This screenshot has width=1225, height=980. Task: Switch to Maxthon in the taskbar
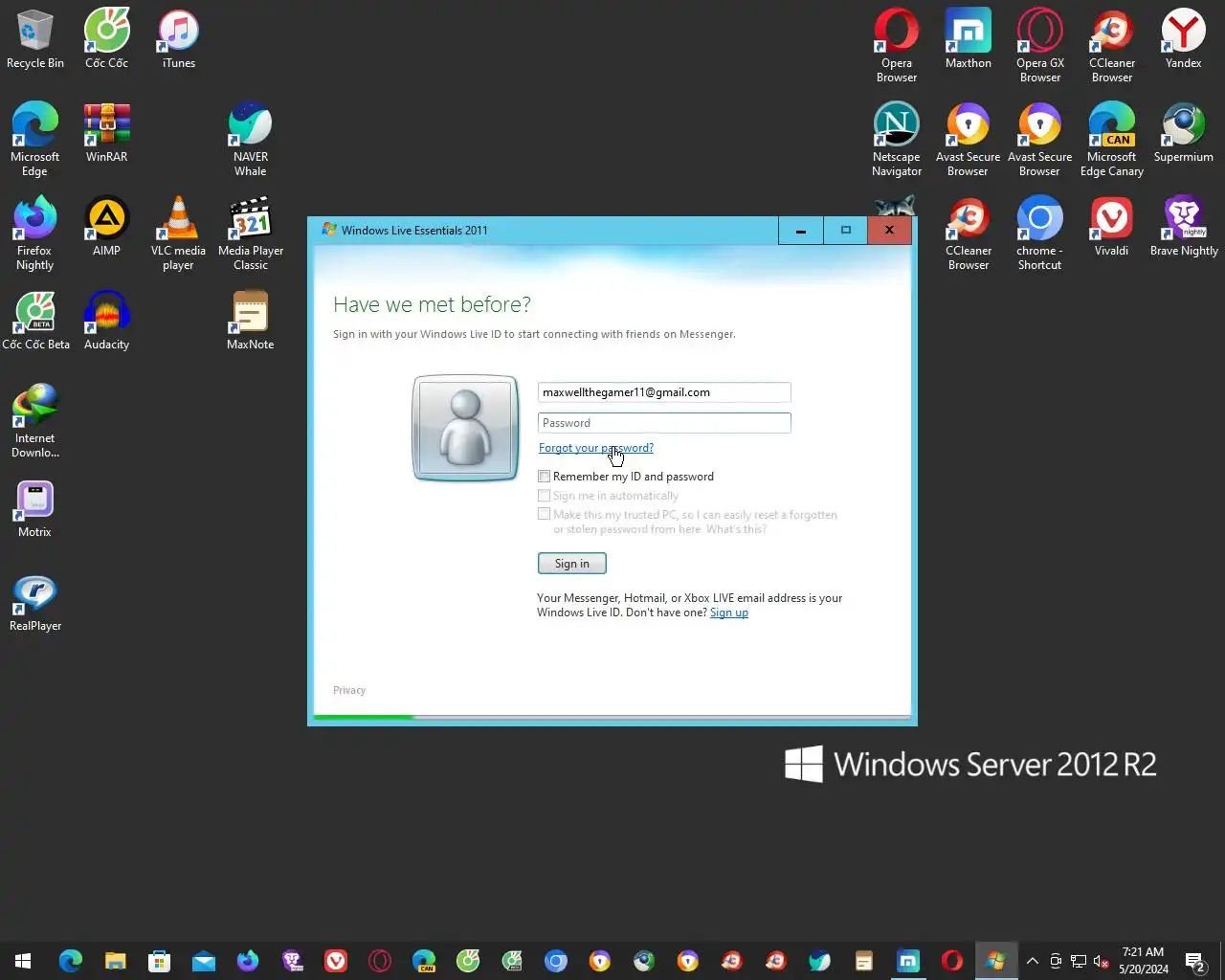point(908,961)
